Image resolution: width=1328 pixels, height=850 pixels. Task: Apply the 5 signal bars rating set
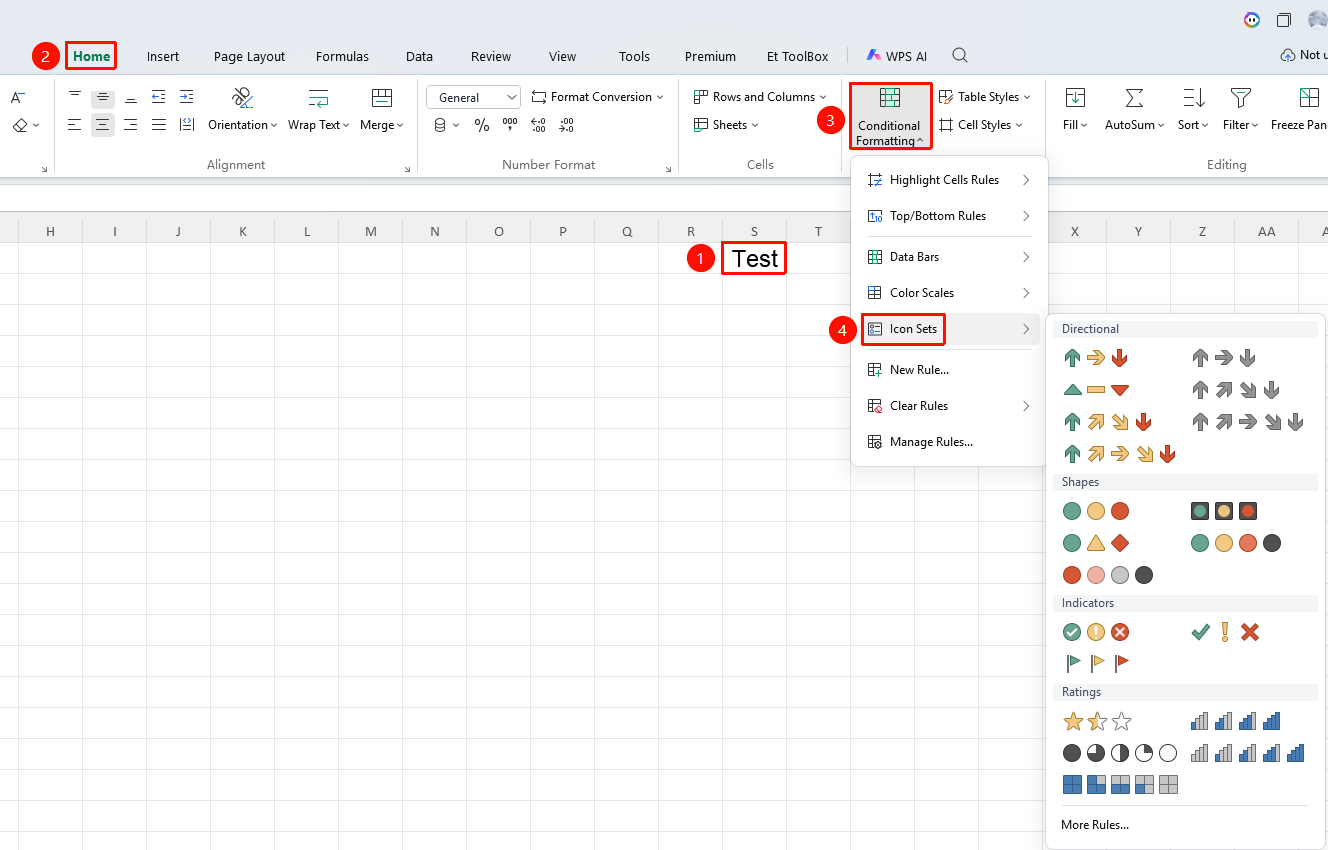pyautogui.click(x=1248, y=753)
